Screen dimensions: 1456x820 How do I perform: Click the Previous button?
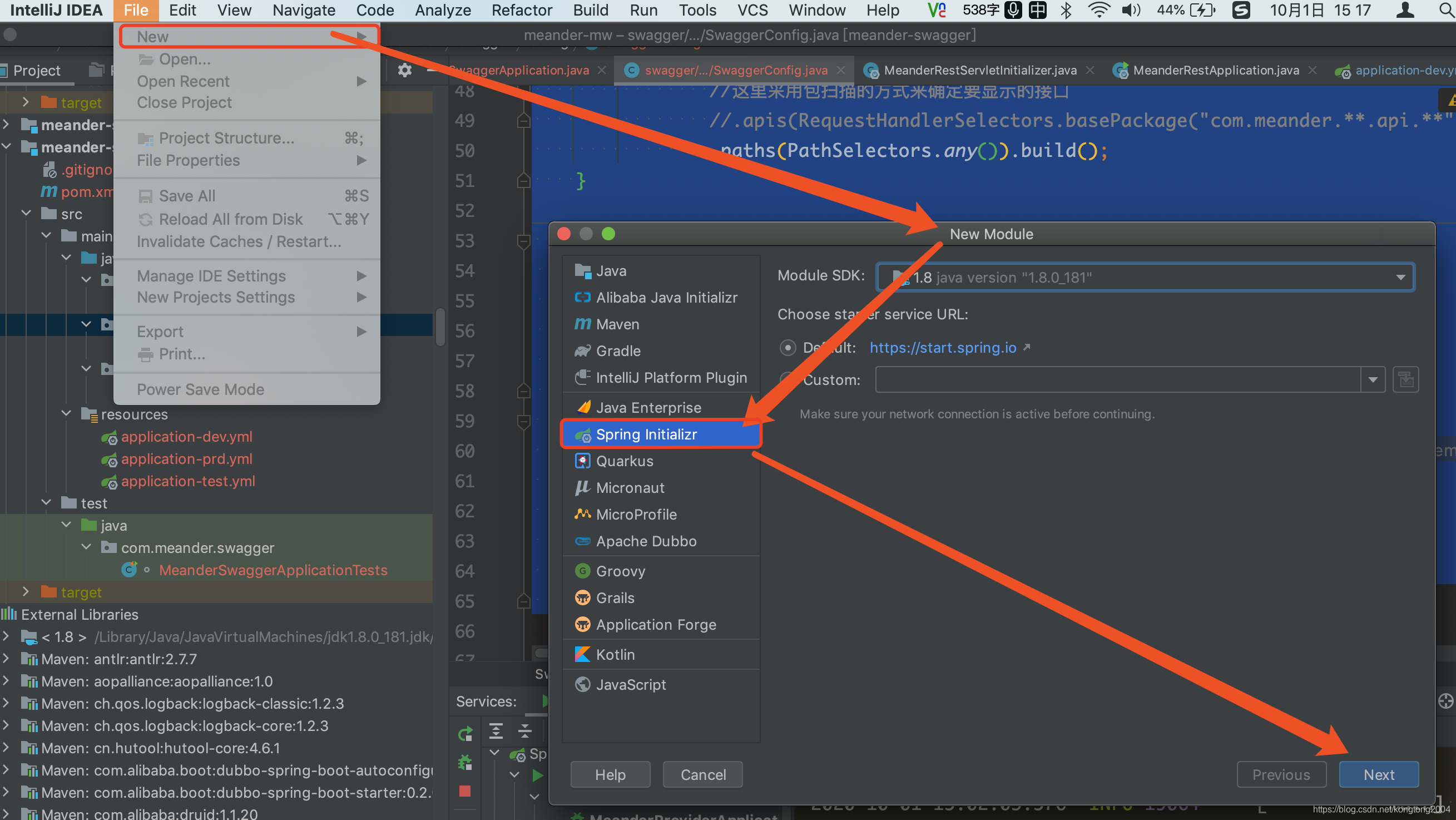coord(1281,774)
